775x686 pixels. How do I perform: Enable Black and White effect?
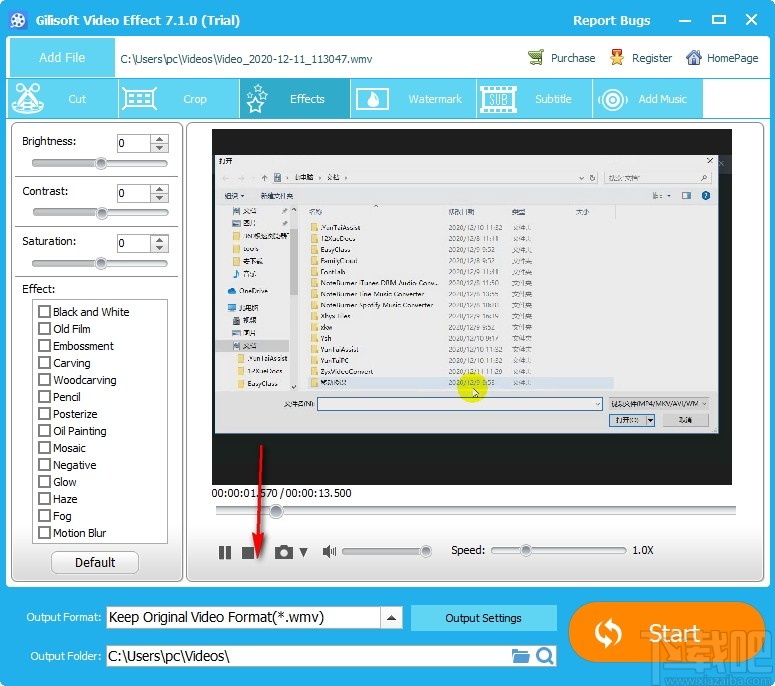44,311
